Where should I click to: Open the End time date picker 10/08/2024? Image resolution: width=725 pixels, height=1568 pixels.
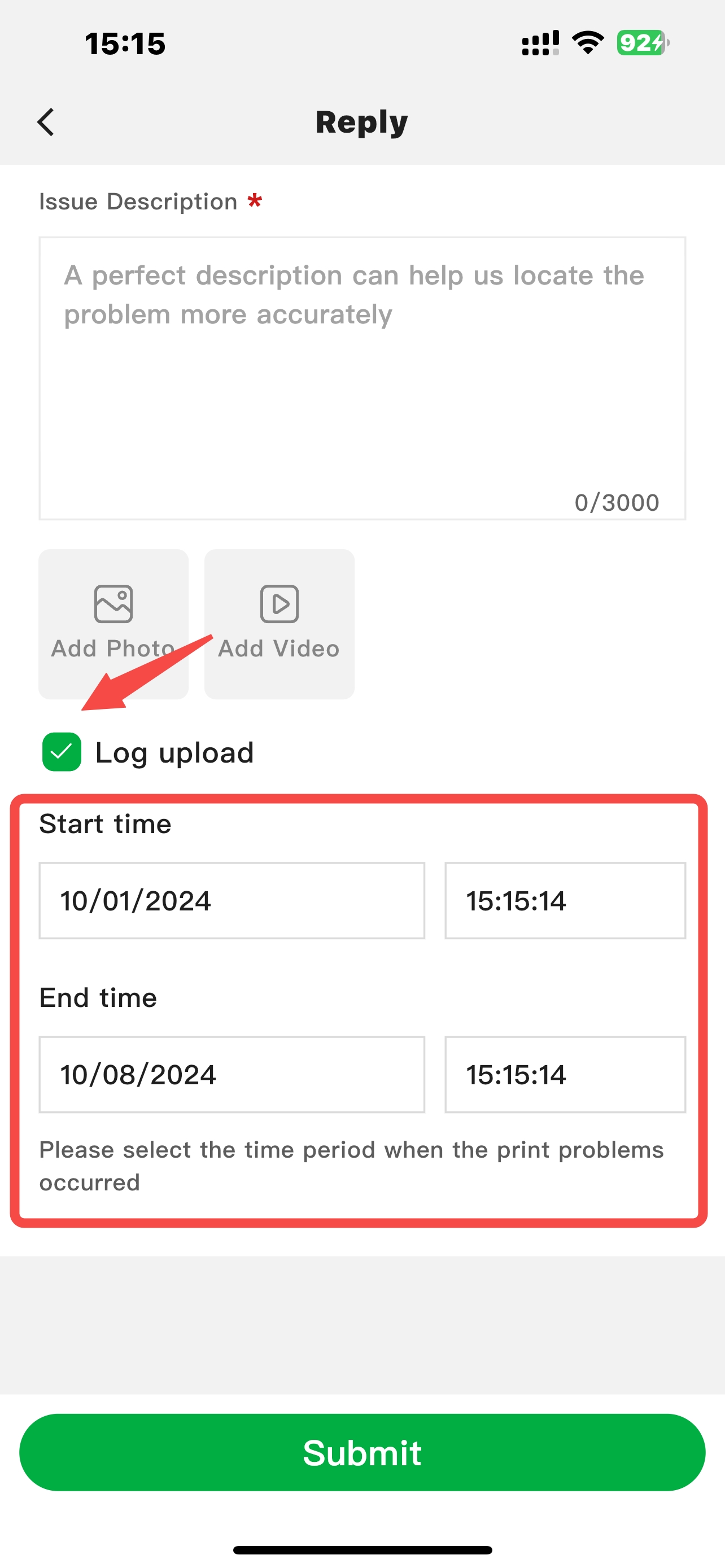(232, 1074)
